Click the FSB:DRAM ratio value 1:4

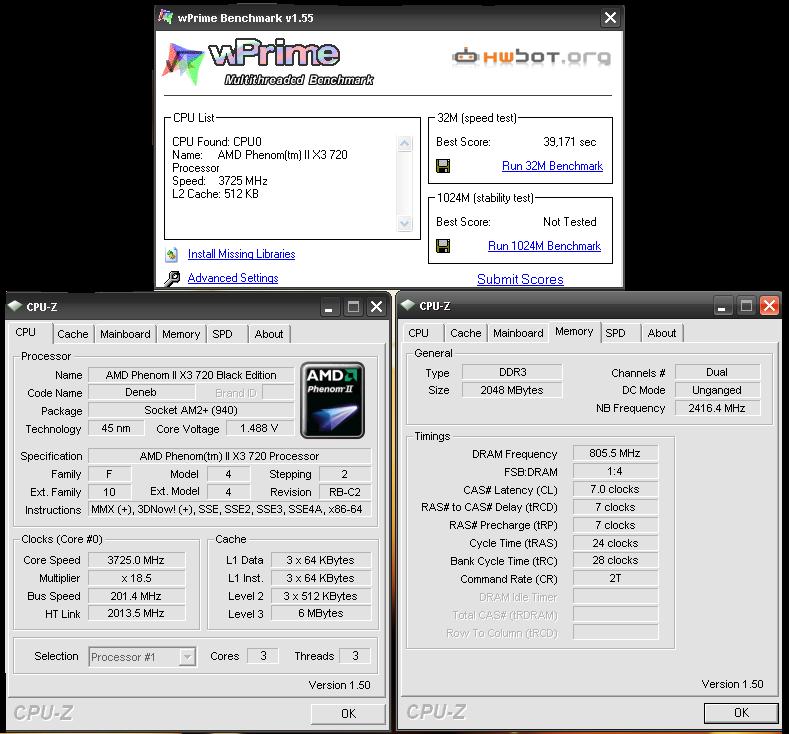(615, 471)
